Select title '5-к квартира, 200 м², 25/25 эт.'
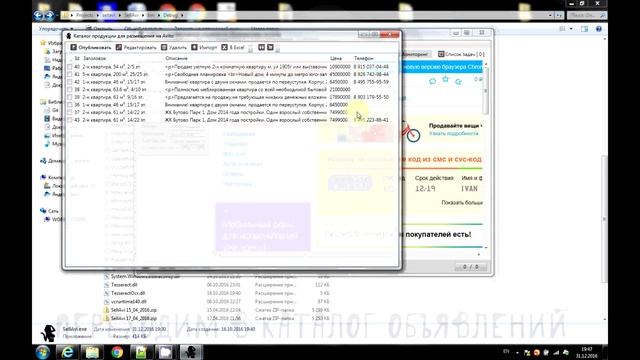 click(x=116, y=74)
